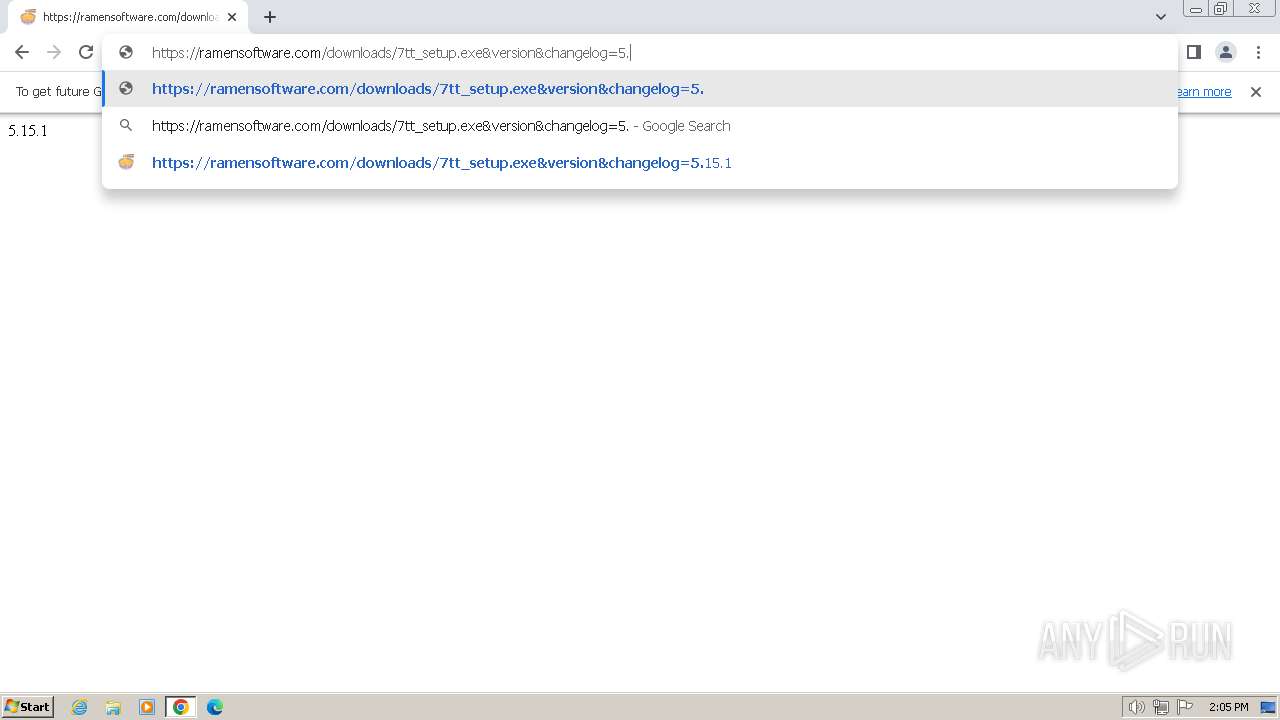Open Windows Media Player taskbar icon
Screen dimensions: 1280x720
pos(147,707)
